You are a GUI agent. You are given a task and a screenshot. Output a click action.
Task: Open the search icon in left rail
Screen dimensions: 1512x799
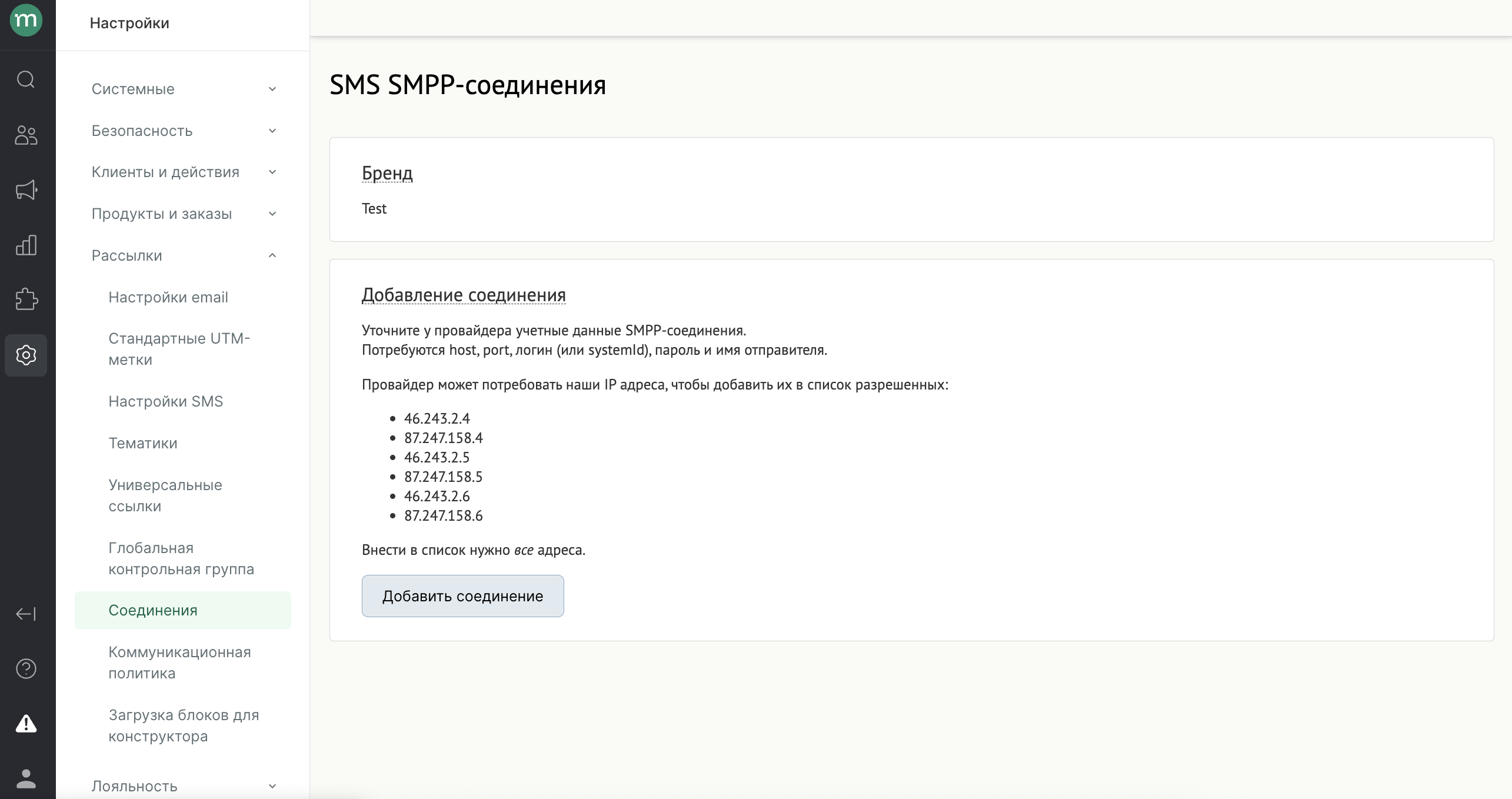click(x=26, y=79)
